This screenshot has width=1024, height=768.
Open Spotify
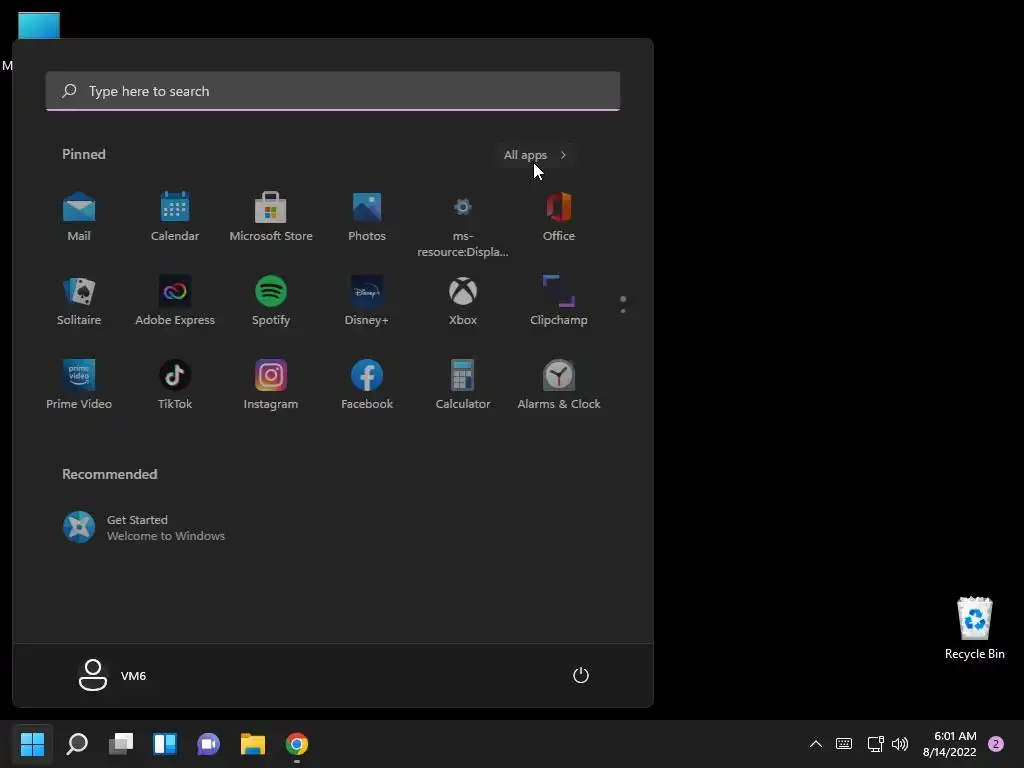[x=270, y=301]
